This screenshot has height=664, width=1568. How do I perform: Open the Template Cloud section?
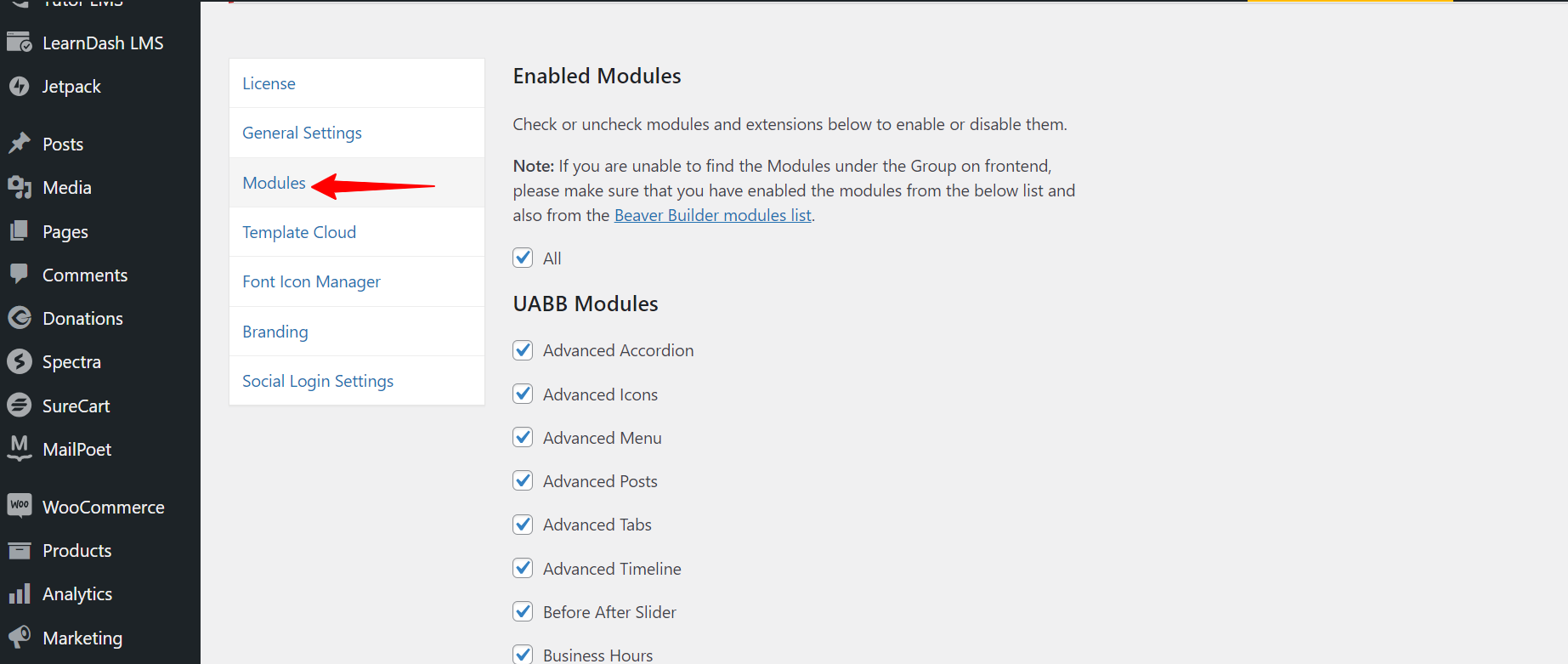click(x=299, y=231)
